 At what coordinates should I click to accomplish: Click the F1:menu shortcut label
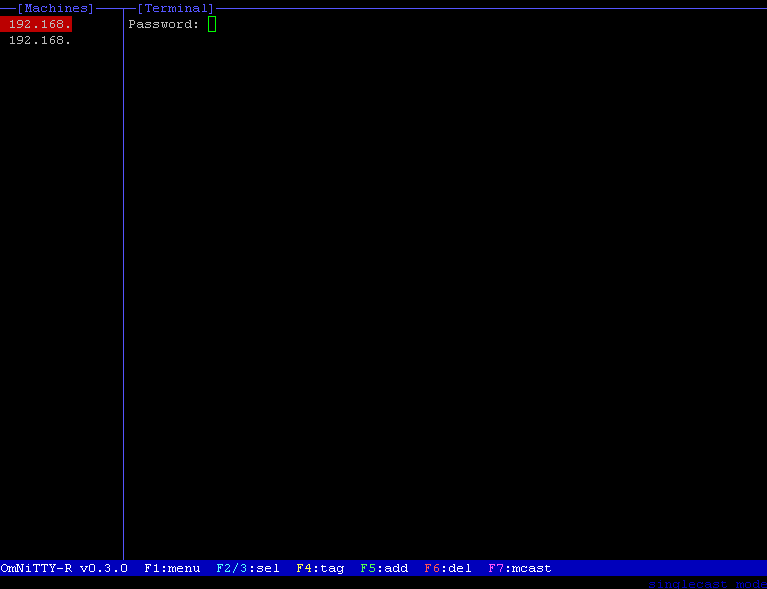point(172,568)
